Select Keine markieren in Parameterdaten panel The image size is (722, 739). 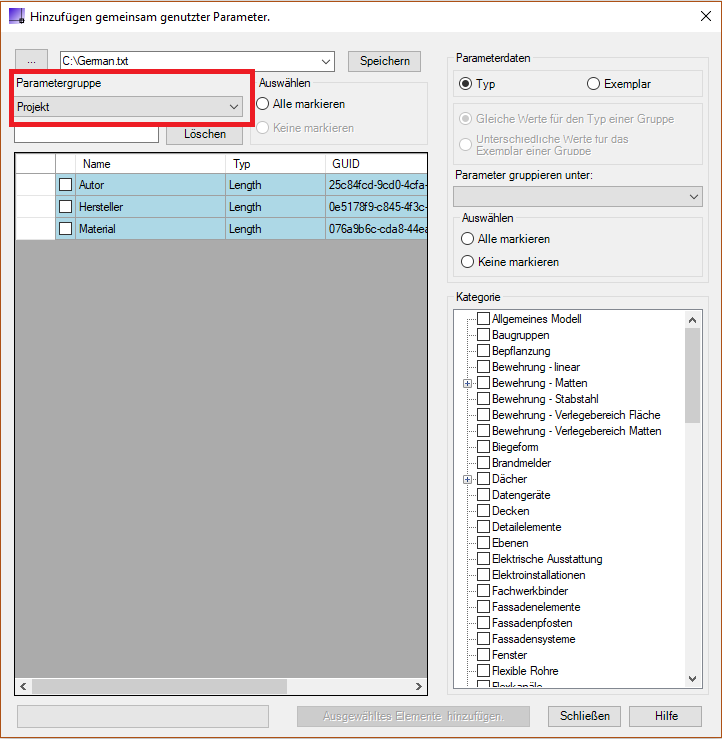(468, 262)
